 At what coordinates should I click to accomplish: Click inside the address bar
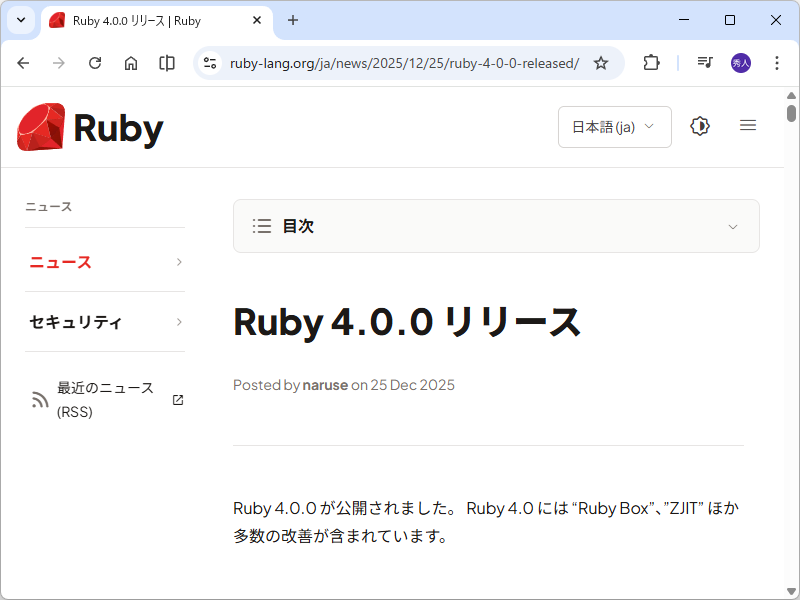pos(400,62)
